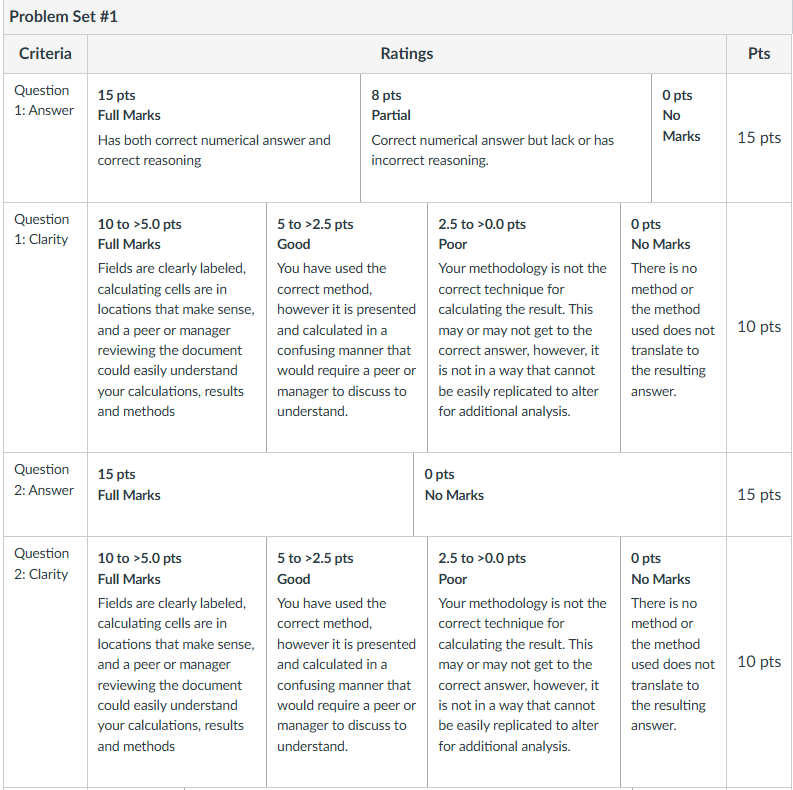Click the Question 1: Clarity points cell
The height and width of the screenshot is (790, 793).
(759, 327)
